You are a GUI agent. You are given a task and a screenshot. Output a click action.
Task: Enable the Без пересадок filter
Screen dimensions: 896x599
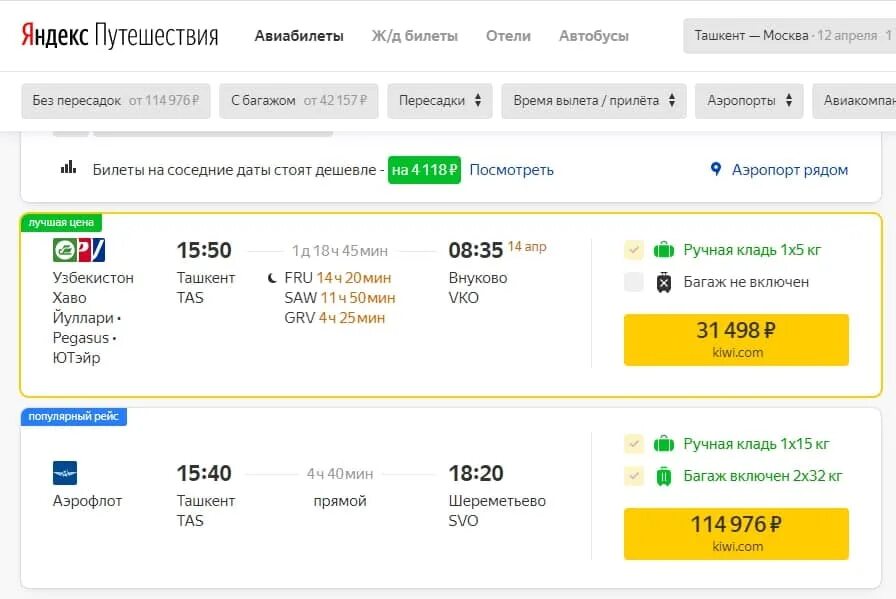click(116, 101)
